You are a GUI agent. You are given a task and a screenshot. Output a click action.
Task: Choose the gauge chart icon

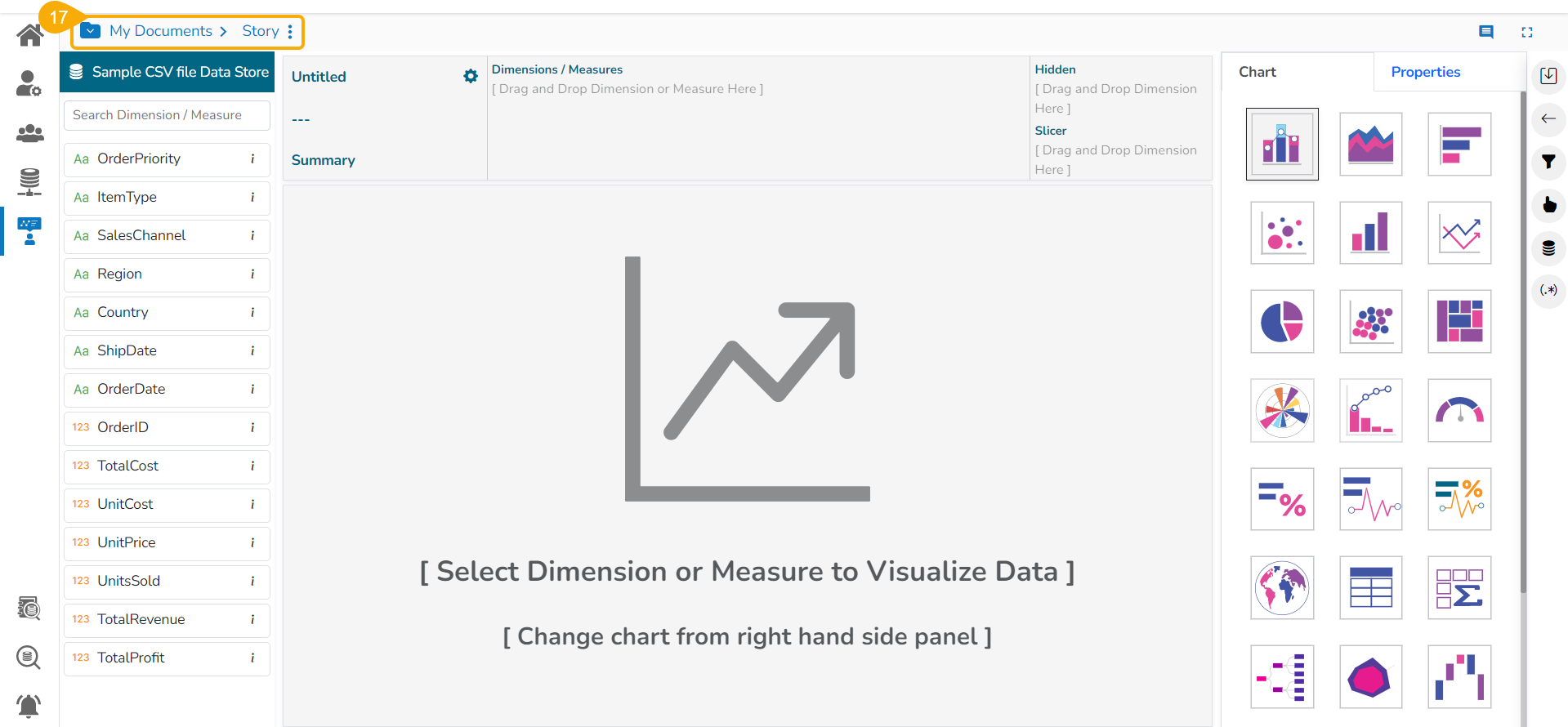click(1459, 410)
